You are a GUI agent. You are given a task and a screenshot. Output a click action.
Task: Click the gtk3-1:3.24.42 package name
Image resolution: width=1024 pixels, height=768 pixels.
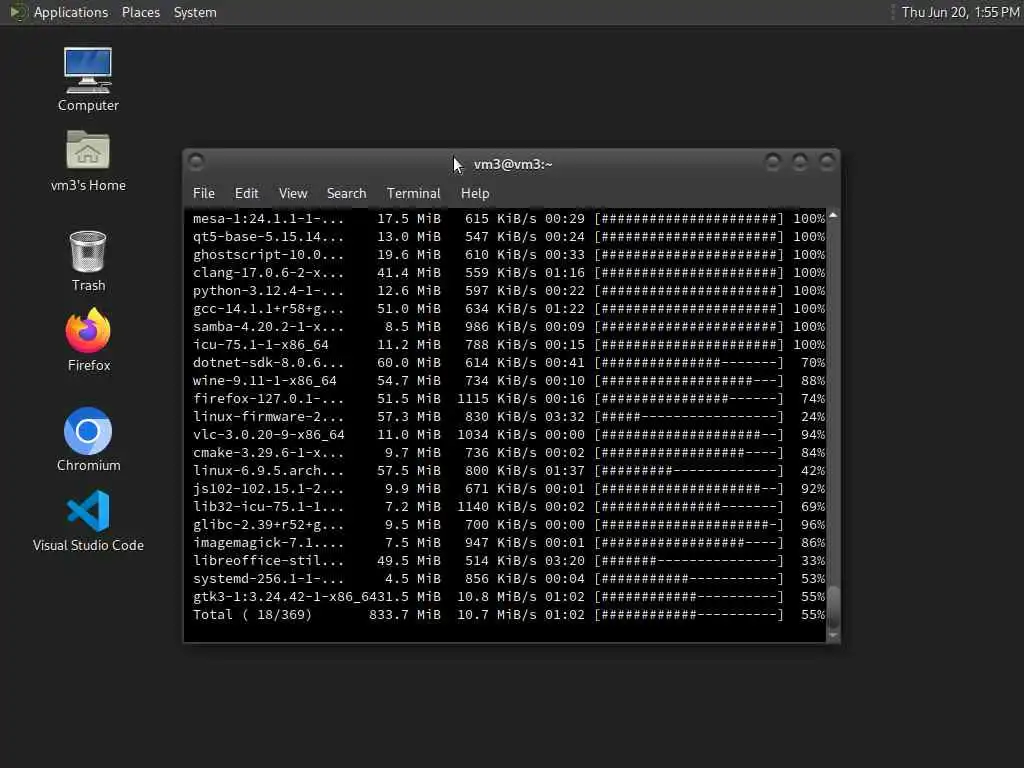coord(284,597)
